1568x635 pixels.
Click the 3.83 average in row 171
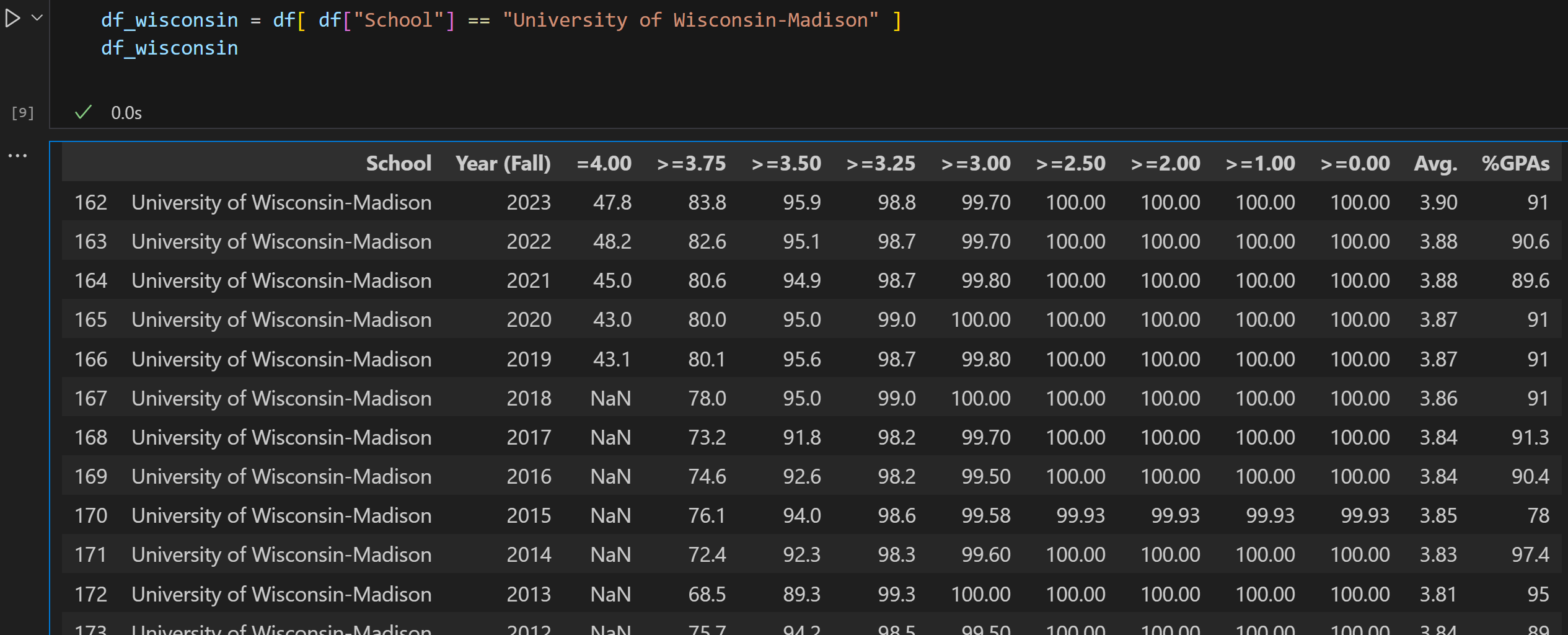point(1438,554)
